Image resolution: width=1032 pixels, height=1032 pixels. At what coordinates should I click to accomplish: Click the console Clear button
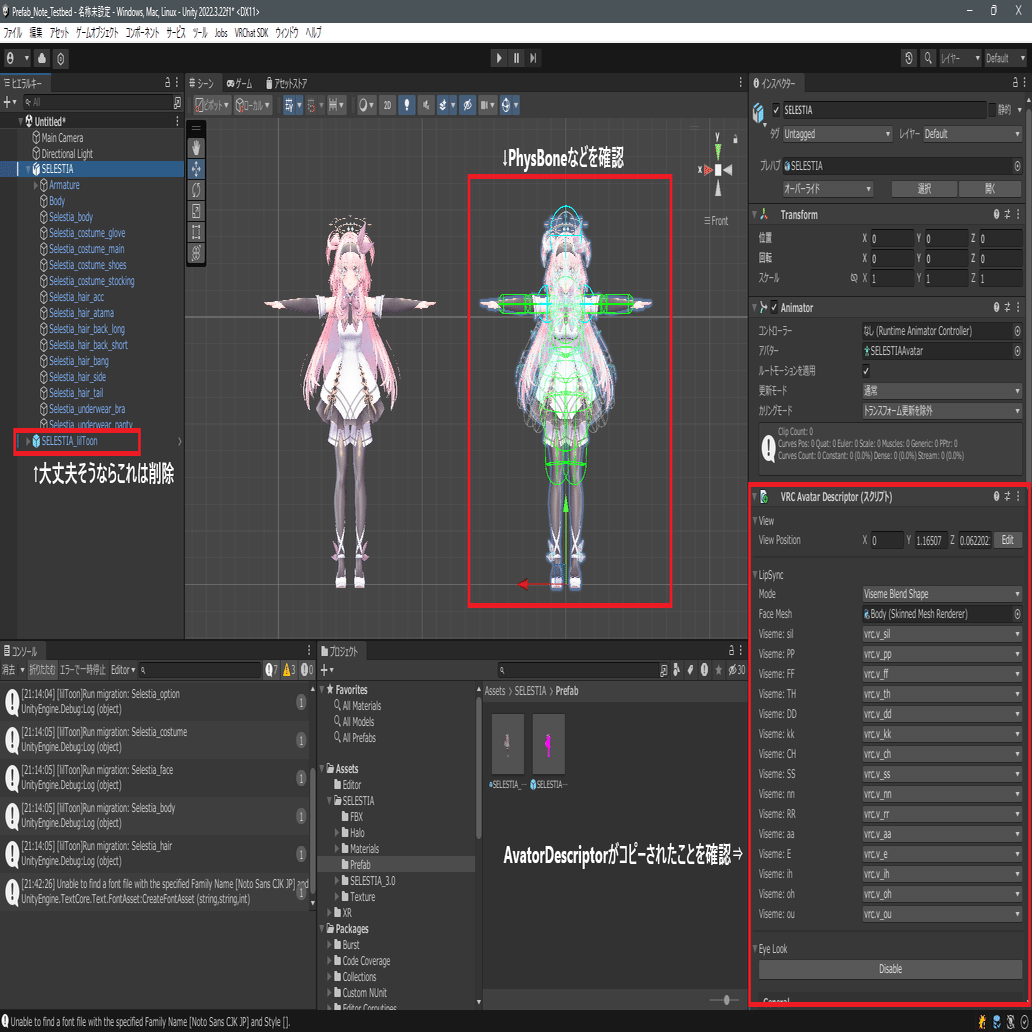coord(9,670)
